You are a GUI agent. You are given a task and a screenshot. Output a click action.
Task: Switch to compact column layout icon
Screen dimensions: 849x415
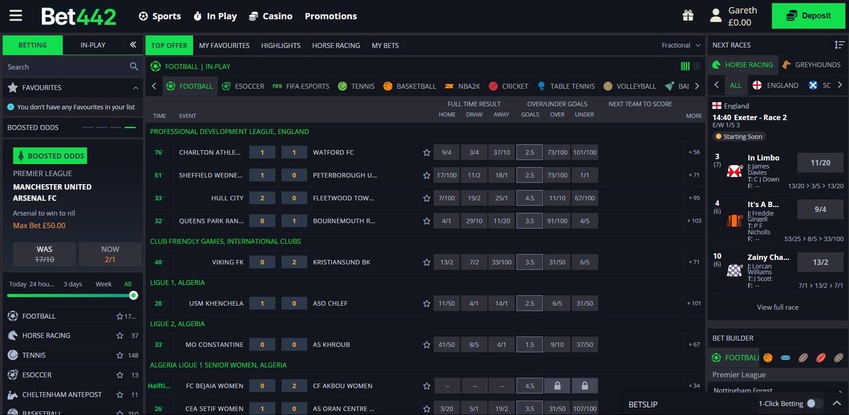(x=697, y=66)
